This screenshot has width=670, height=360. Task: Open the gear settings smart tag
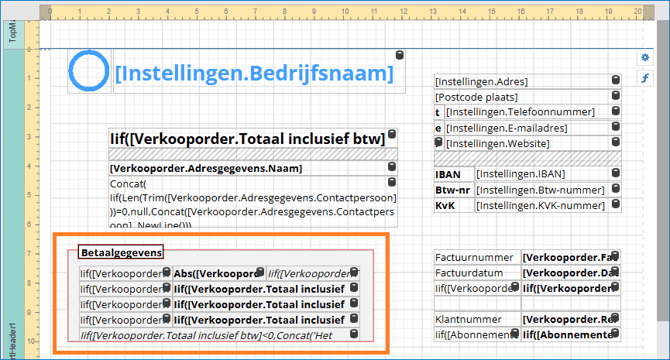[x=645, y=57]
